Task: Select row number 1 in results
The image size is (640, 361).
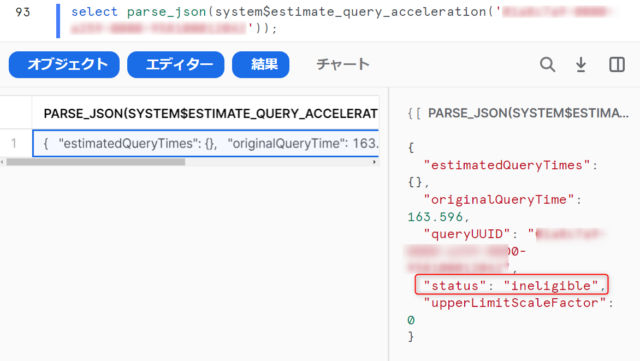Action: click(x=14, y=143)
